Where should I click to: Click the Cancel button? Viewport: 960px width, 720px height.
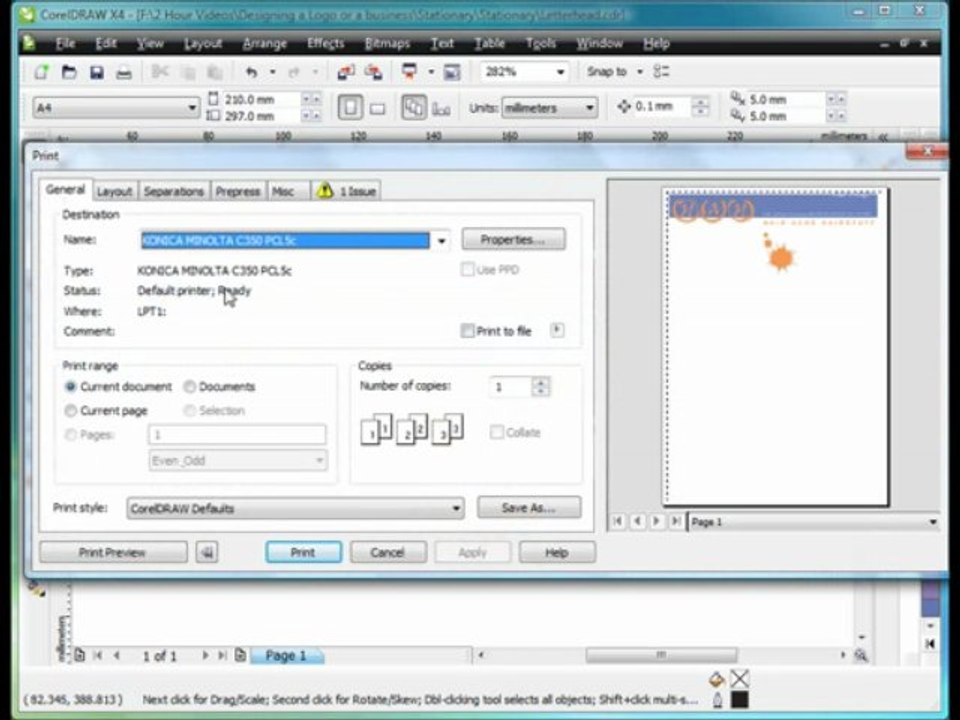pos(388,552)
